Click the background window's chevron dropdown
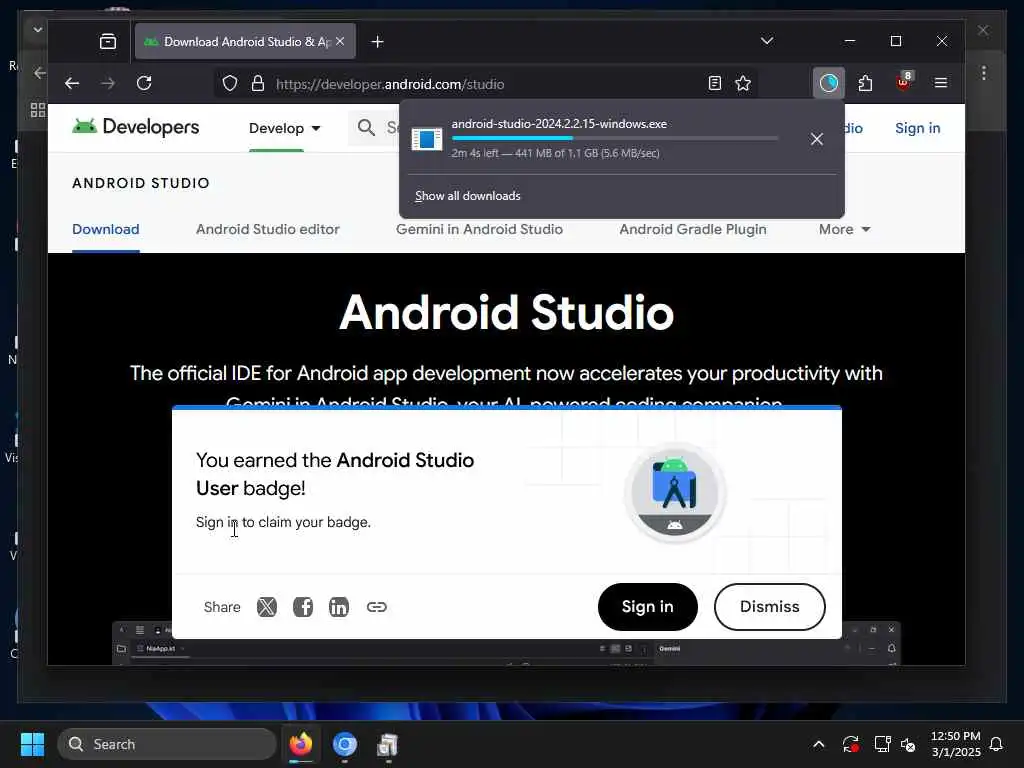 [x=37, y=29]
